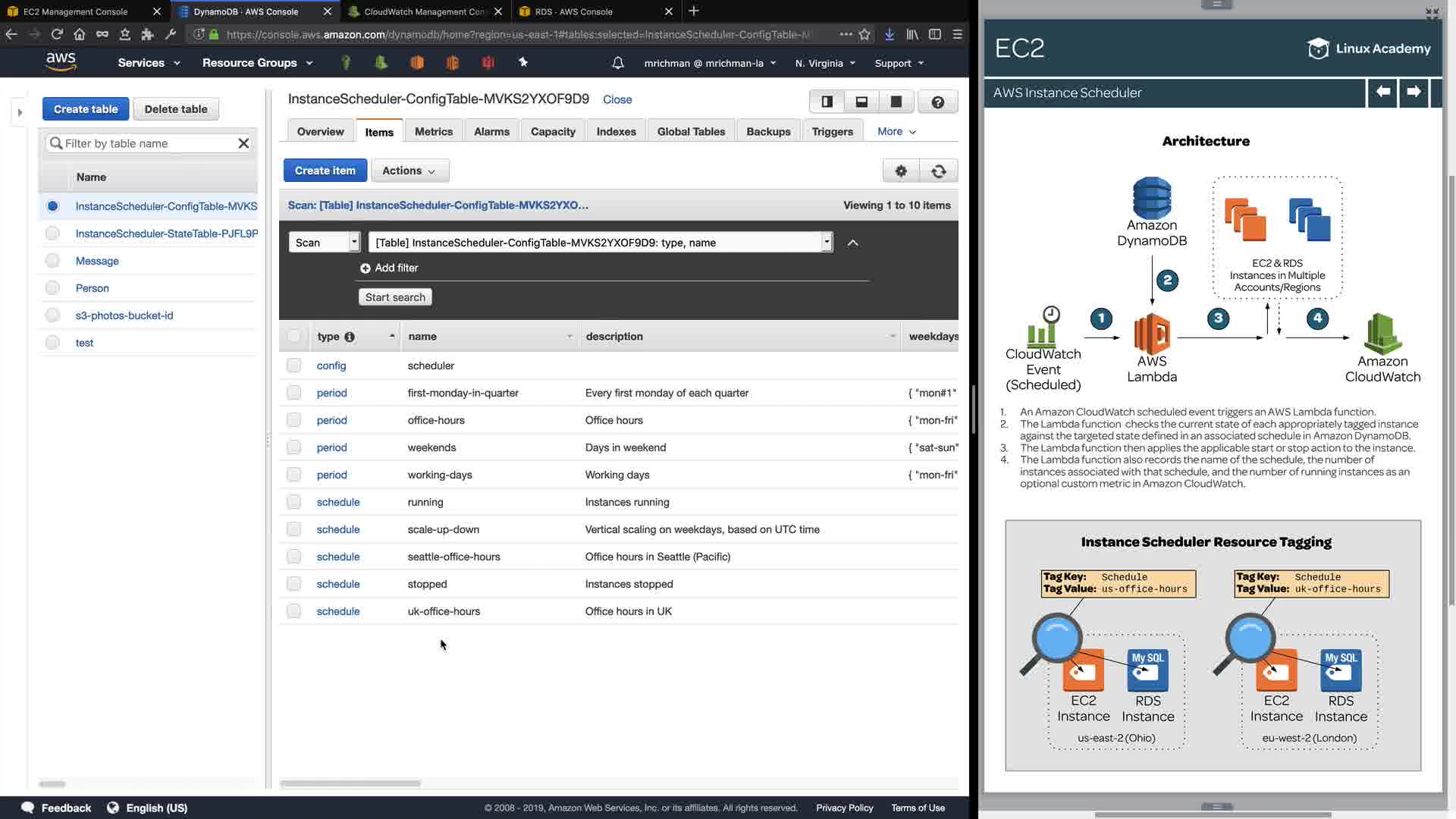
Task: Select the bottom panel layout icon
Action: tap(861, 102)
